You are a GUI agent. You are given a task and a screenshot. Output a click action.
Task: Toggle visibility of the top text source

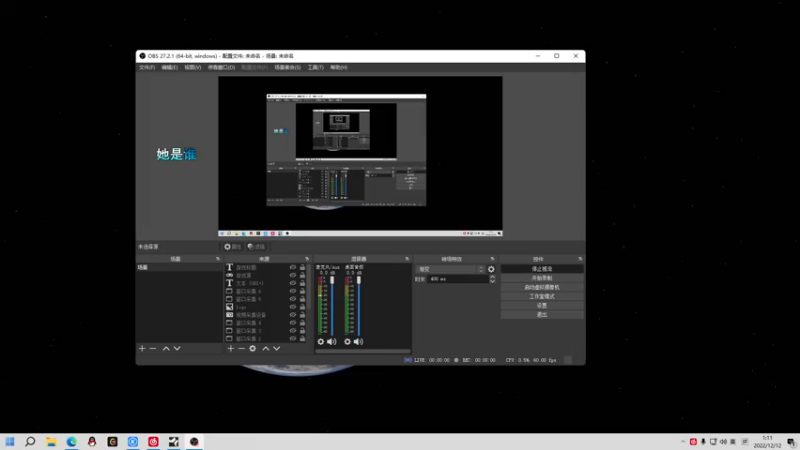coord(293,267)
